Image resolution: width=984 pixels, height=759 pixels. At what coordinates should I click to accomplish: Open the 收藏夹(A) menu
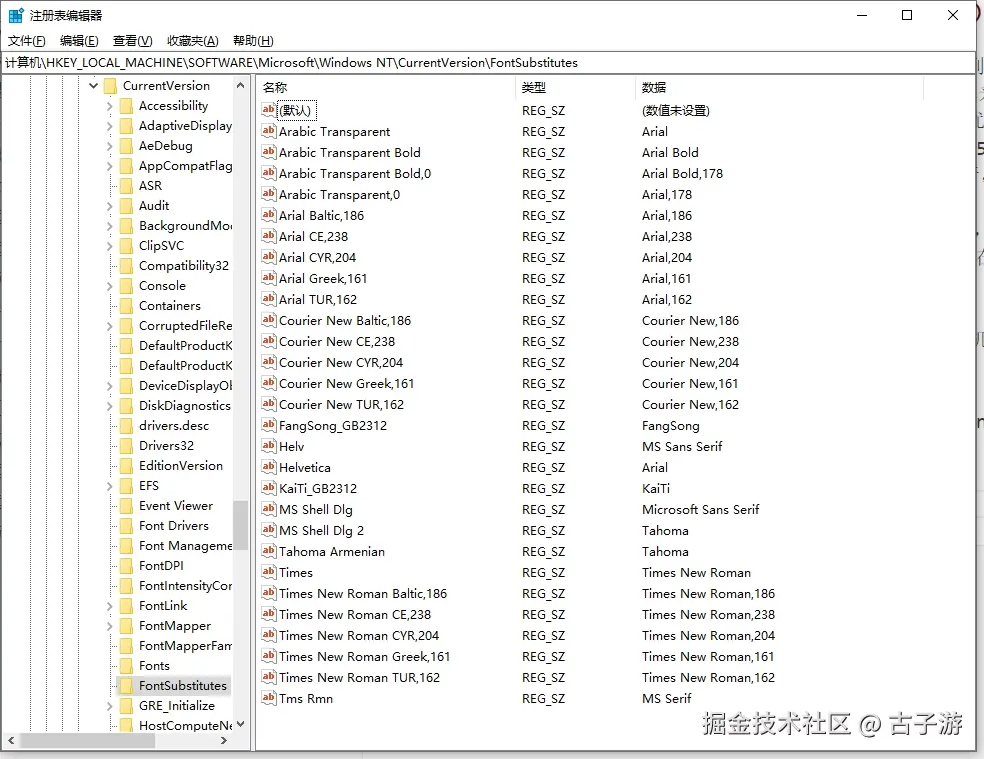click(193, 41)
